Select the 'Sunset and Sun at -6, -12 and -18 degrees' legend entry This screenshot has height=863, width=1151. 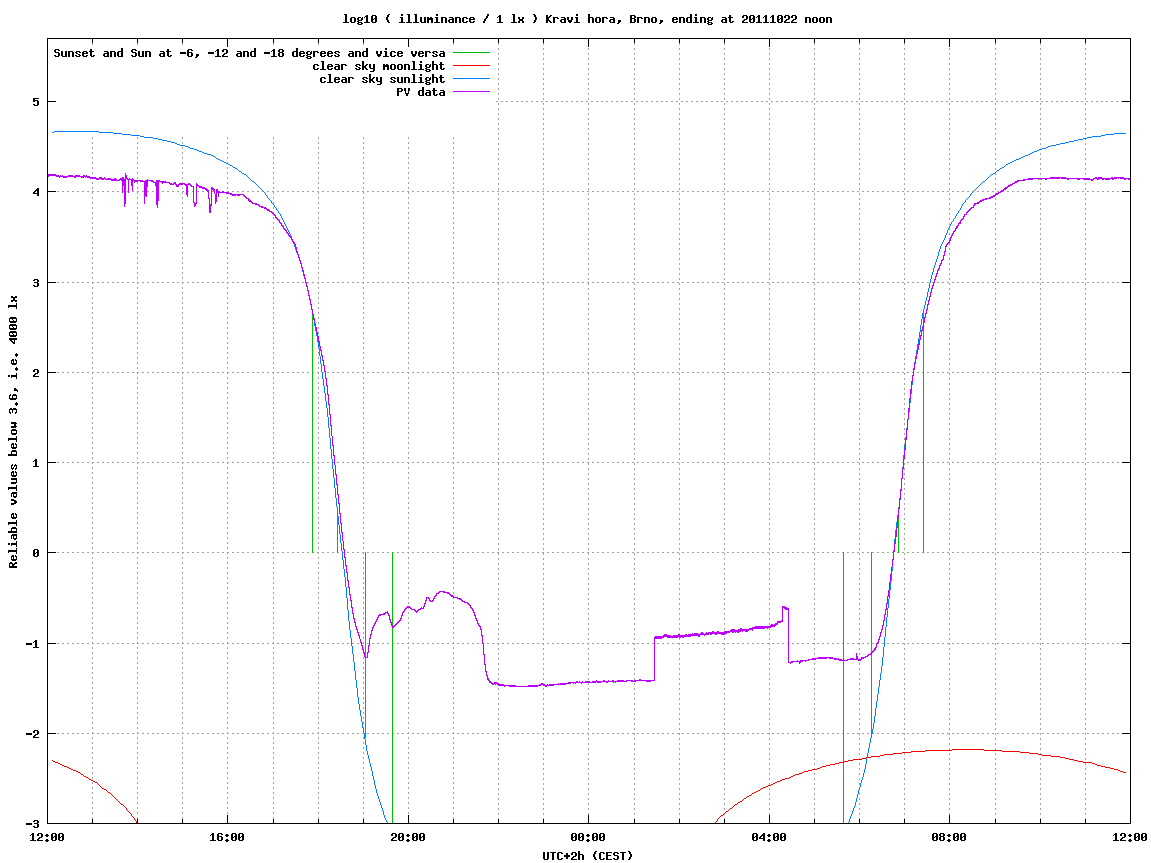[249, 53]
